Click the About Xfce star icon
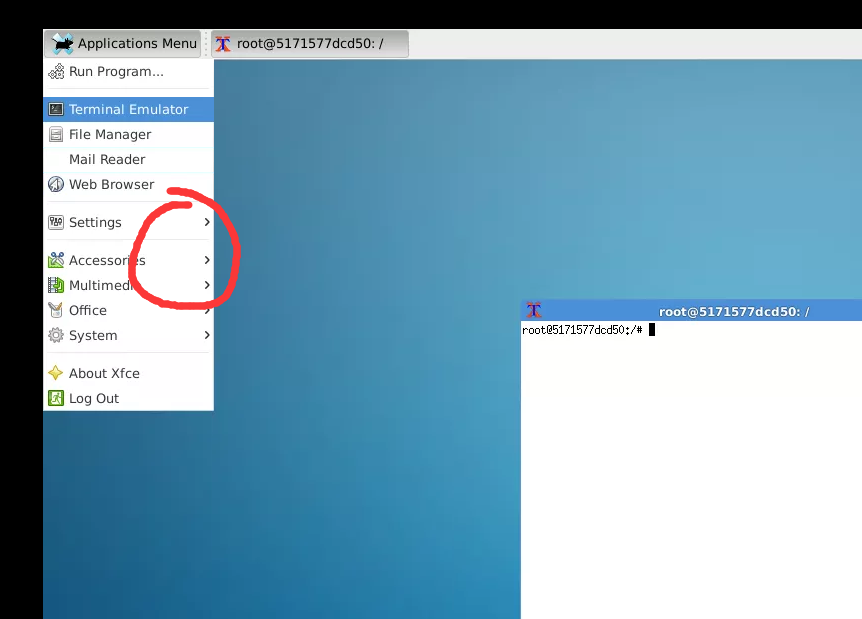This screenshot has height=619, width=862. (56, 373)
